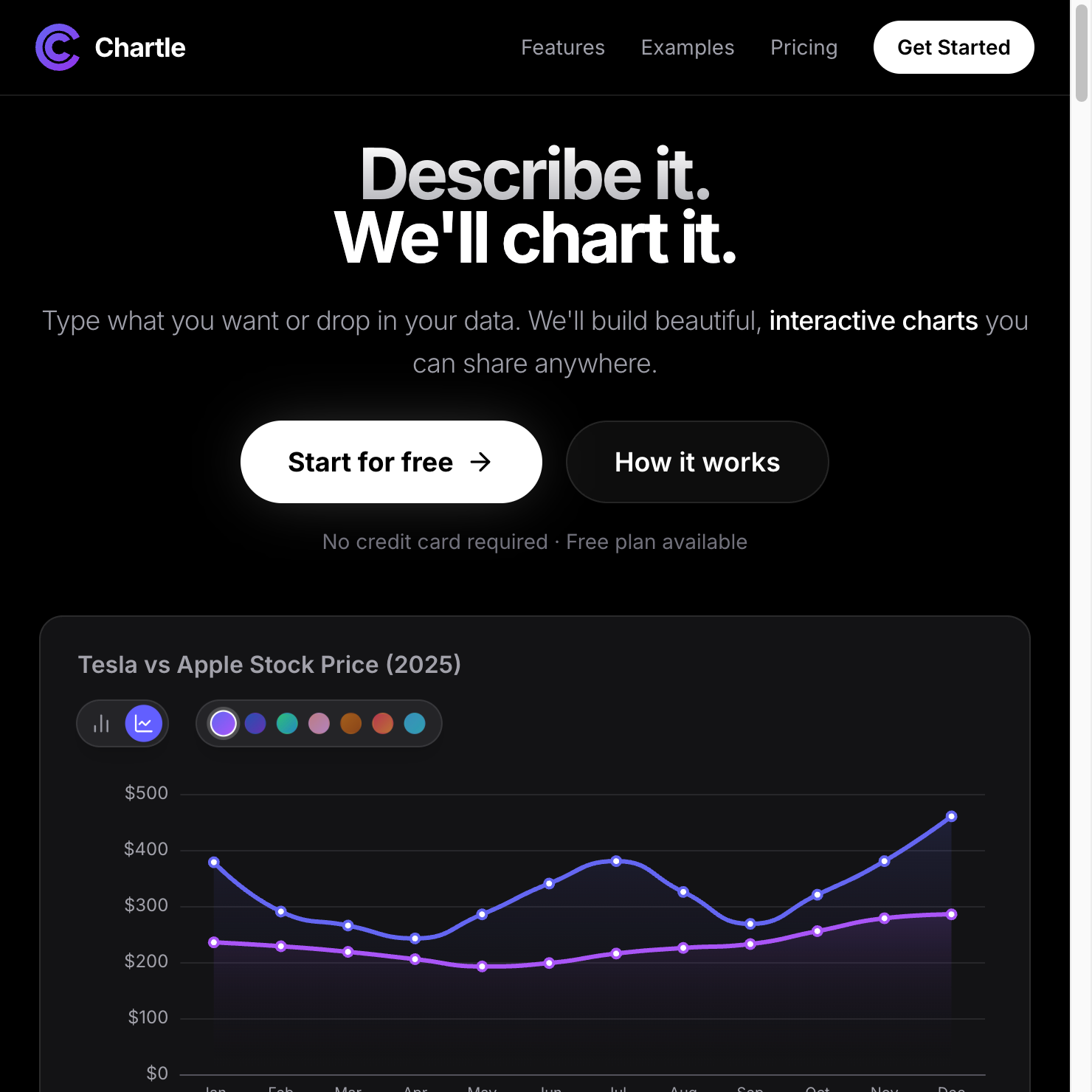This screenshot has height=1092, width=1092.
Task: Select the orange color swatch
Action: pyautogui.click(x=351, y=723)
